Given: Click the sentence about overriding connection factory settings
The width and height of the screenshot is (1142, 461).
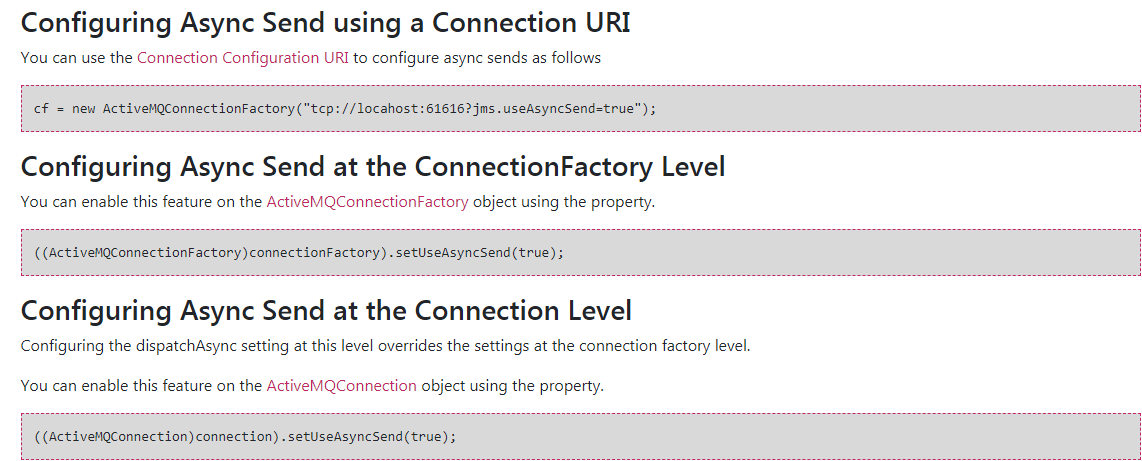Looking at the screenshot, I should [385, 346].
